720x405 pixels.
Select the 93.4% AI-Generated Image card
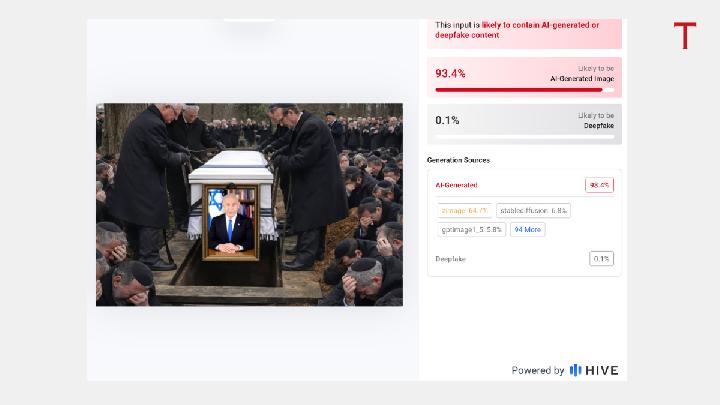524,77
